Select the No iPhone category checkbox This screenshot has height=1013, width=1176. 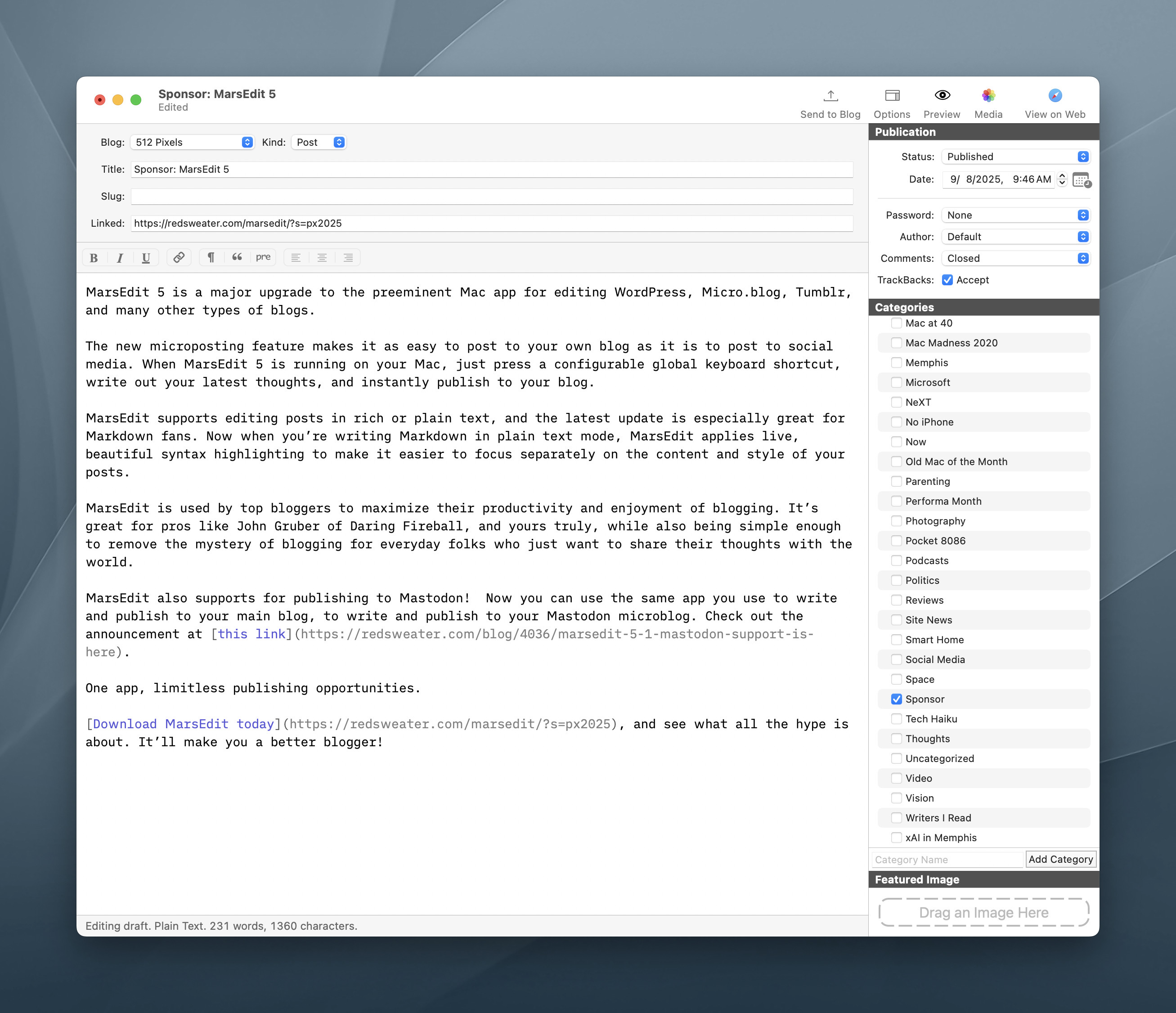click(x=897, y=422)
